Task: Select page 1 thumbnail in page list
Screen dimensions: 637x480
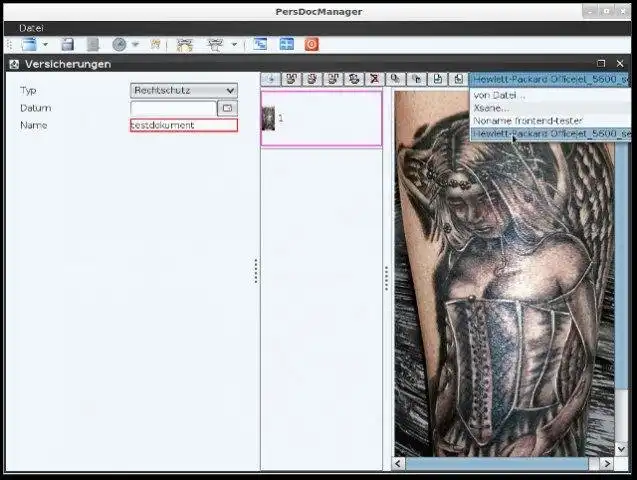Action: 321,118
